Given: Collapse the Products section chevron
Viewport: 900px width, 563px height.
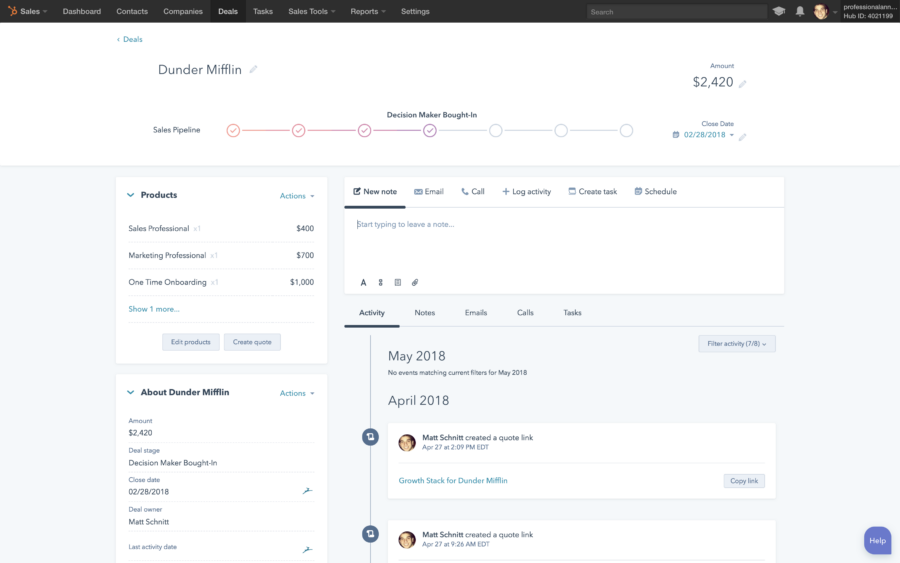Looking at the screenshot, I should pos(130,195).
